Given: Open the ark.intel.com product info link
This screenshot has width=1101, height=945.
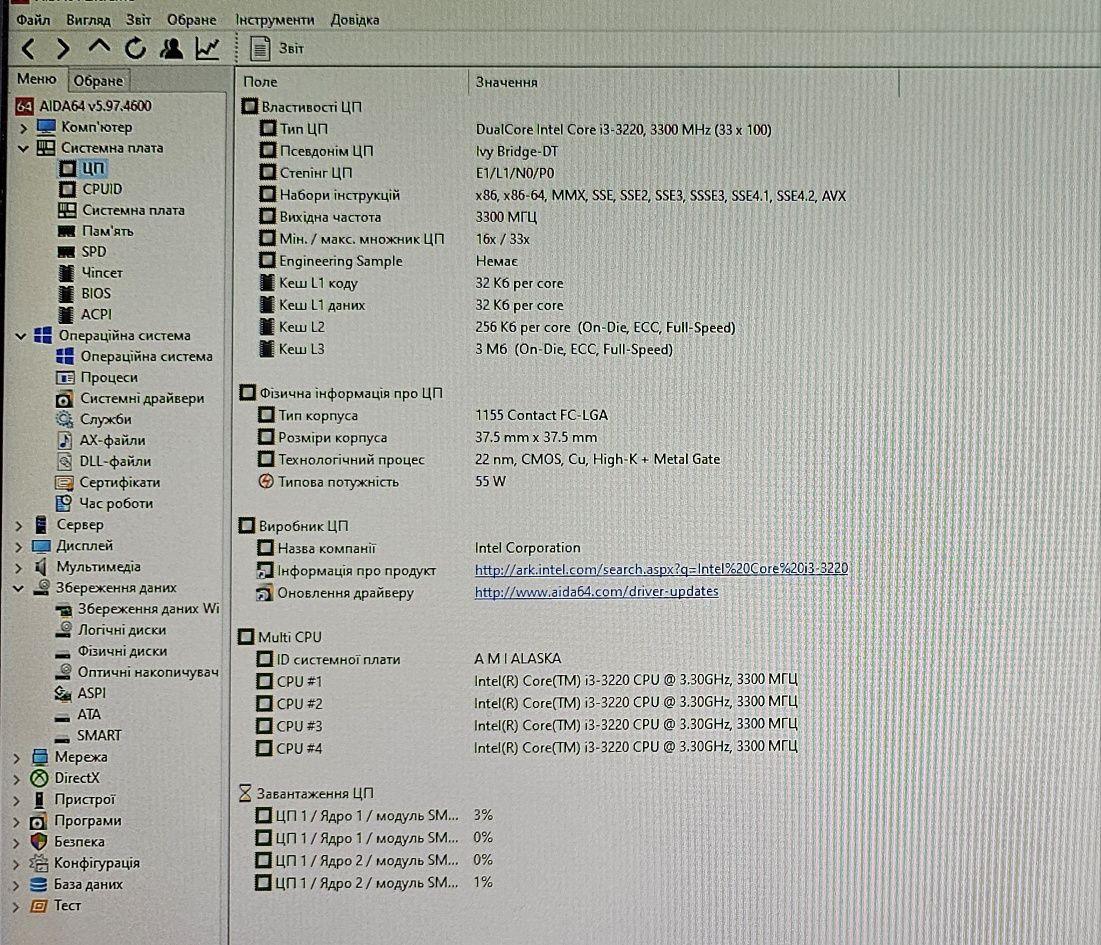Looking at the screenshot, I should [661, 569].
